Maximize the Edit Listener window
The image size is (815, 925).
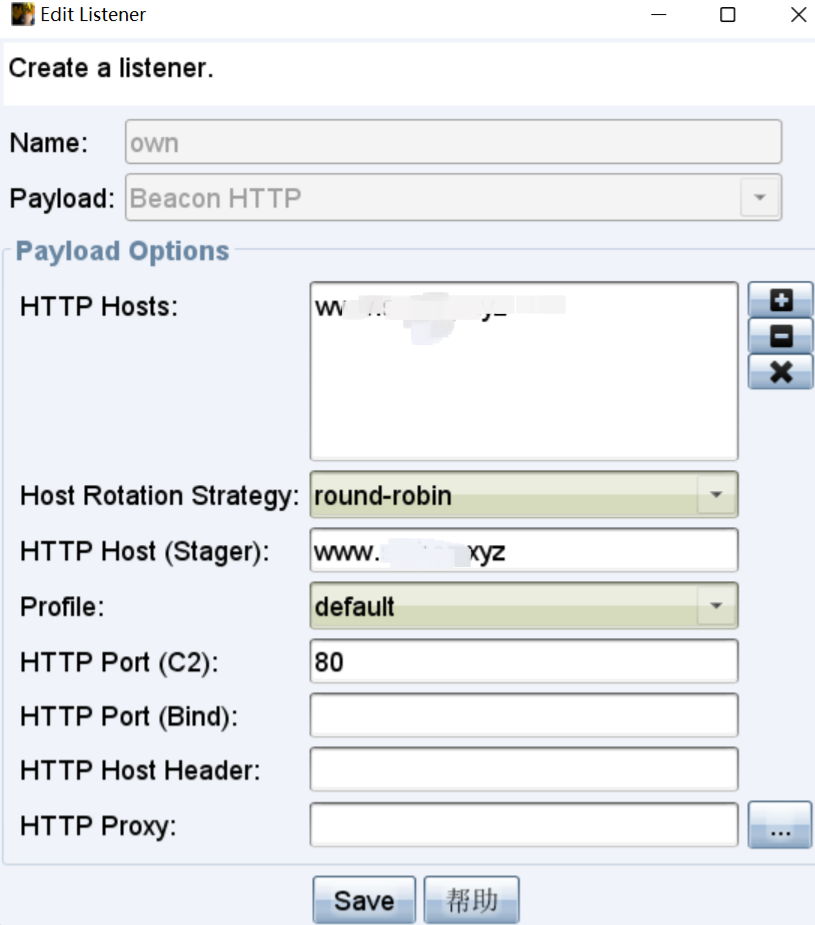728,15
